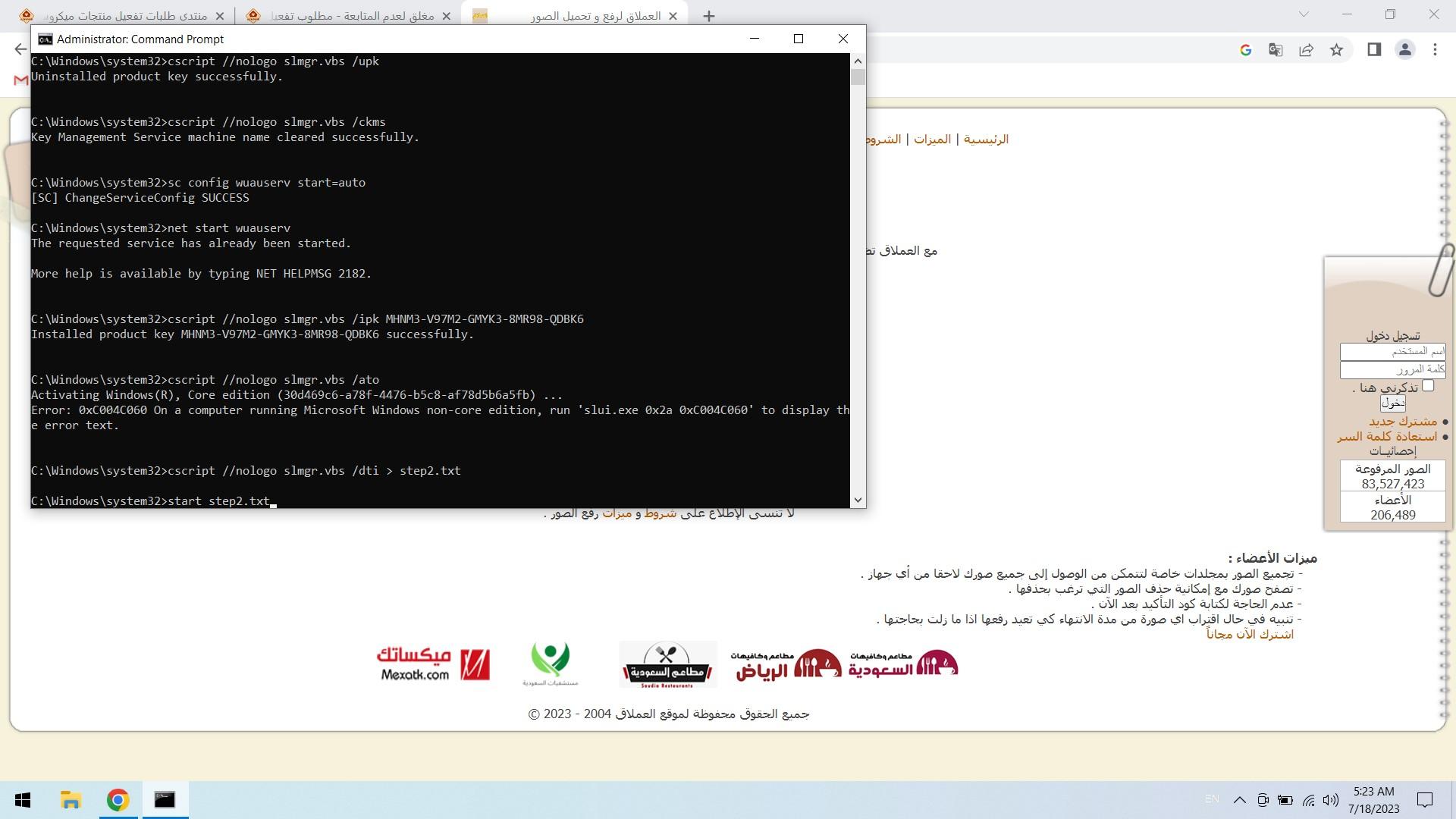Open the battery status tray icon
1456x819 pixels.
(1285, 800)
